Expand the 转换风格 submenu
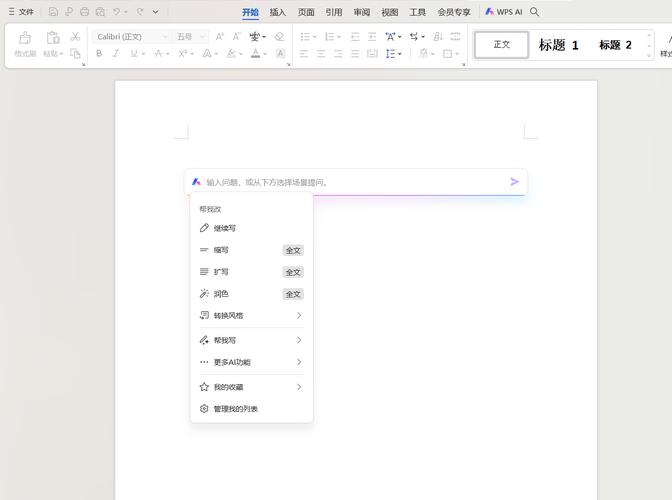This screenshot has height=500, width=672. [252, 315]
